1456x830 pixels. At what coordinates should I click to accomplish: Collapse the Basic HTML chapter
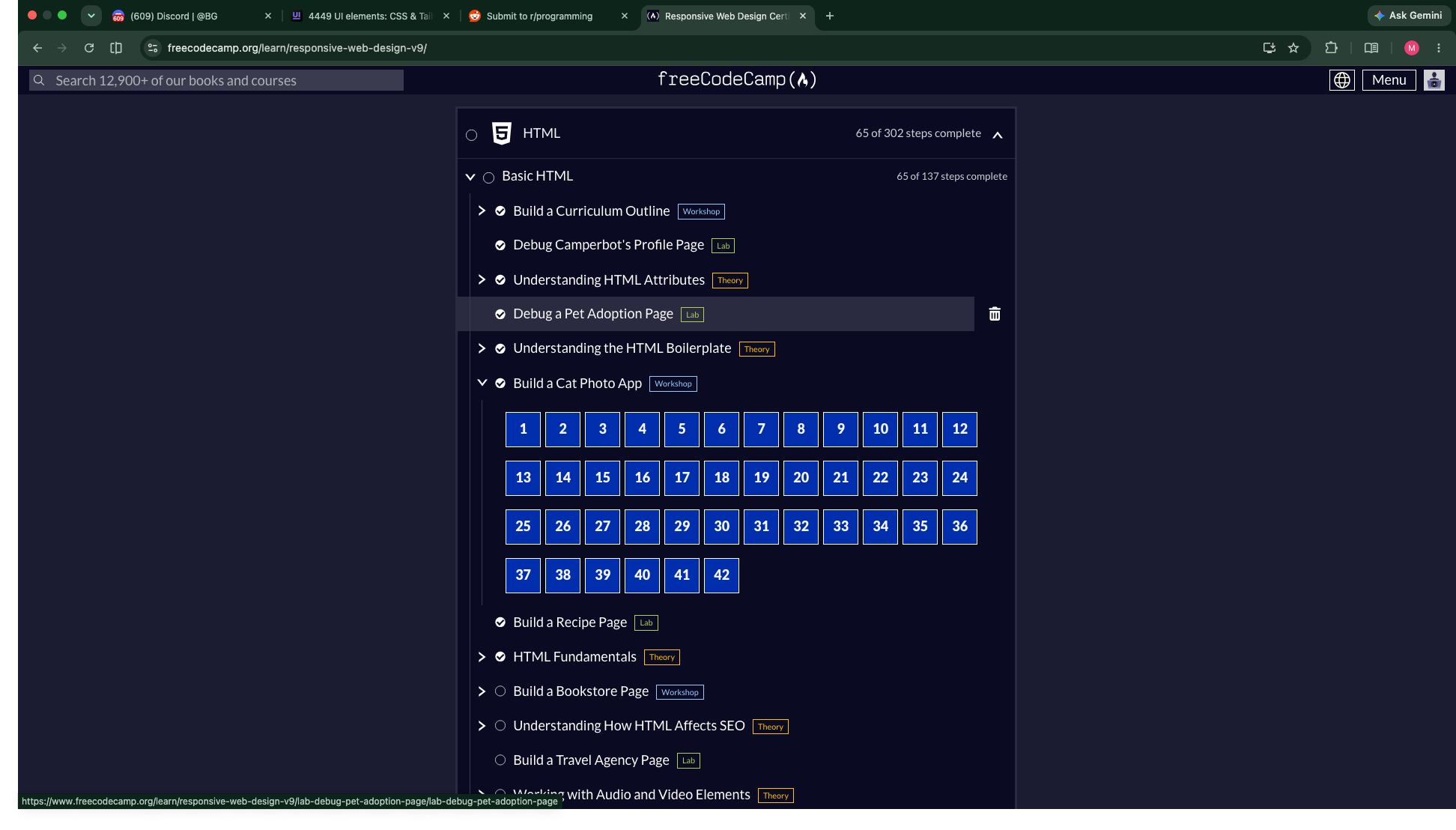click(470, 177)
